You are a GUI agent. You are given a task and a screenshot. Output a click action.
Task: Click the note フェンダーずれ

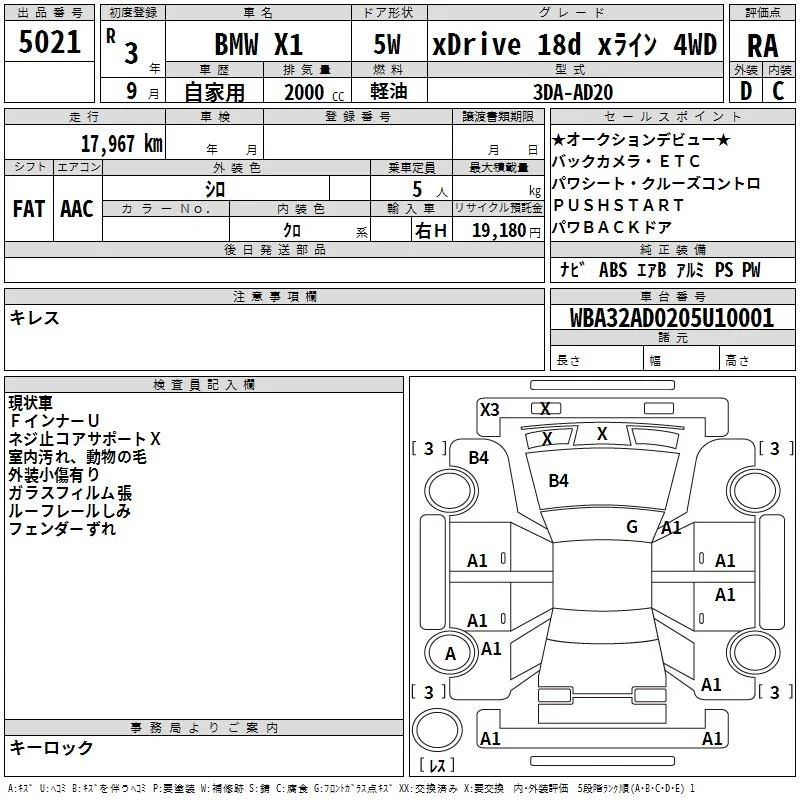pos(62,528)
